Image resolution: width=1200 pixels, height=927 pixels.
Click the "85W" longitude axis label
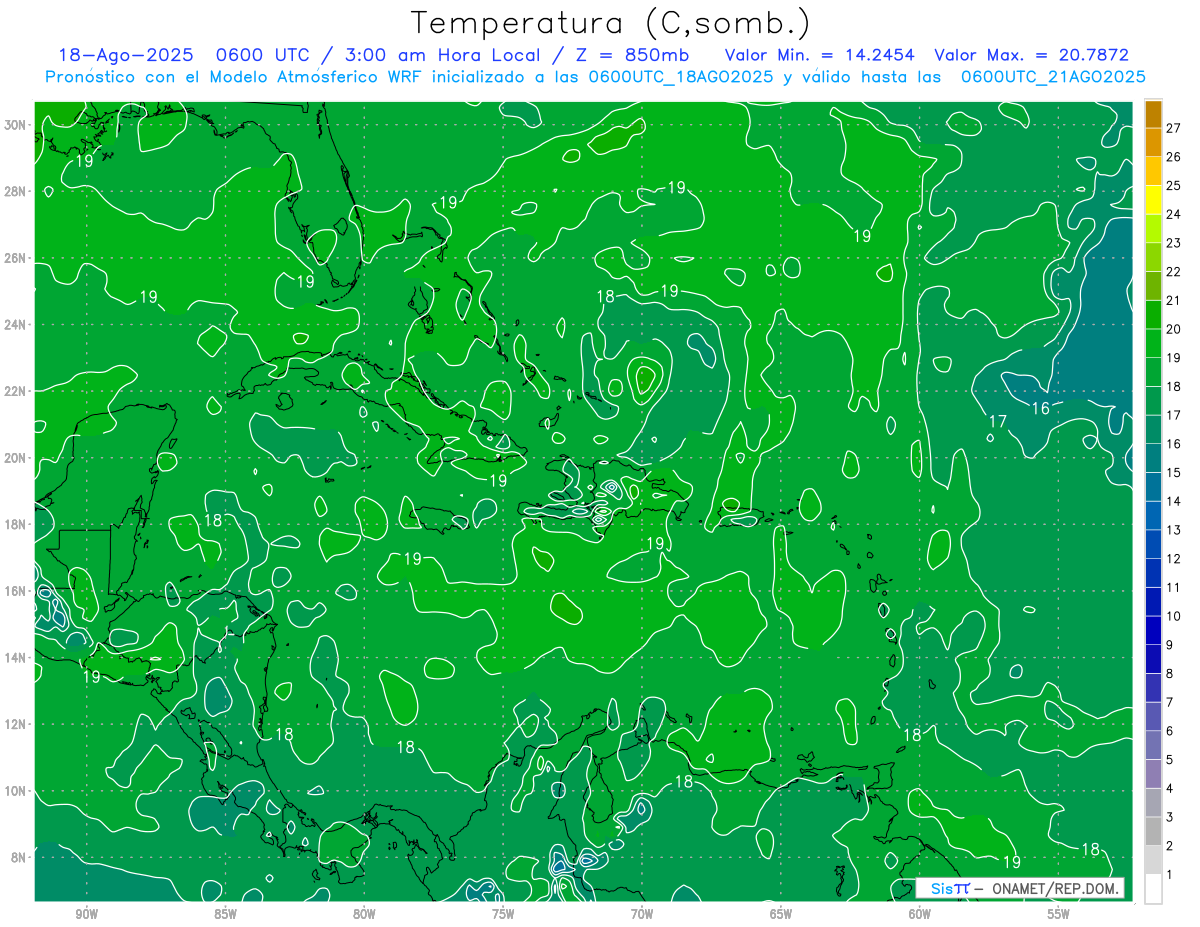(225, 914)
